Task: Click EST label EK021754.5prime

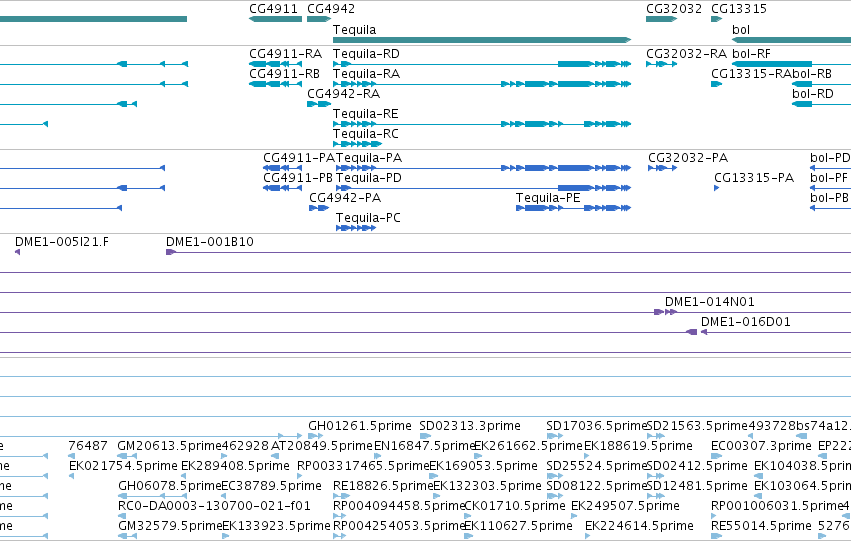Action: click(x=123, y=466)
